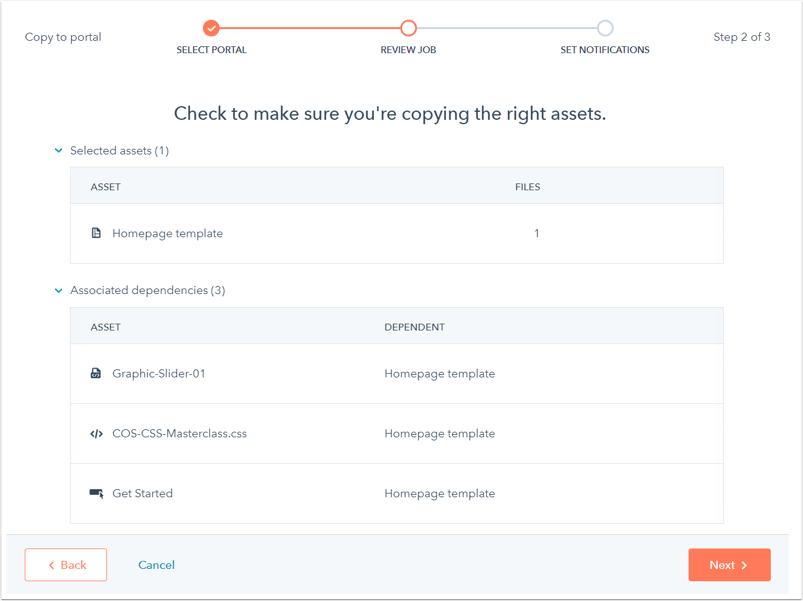
Task: Click the Review Job step circle
Action: tap(408, 28)
